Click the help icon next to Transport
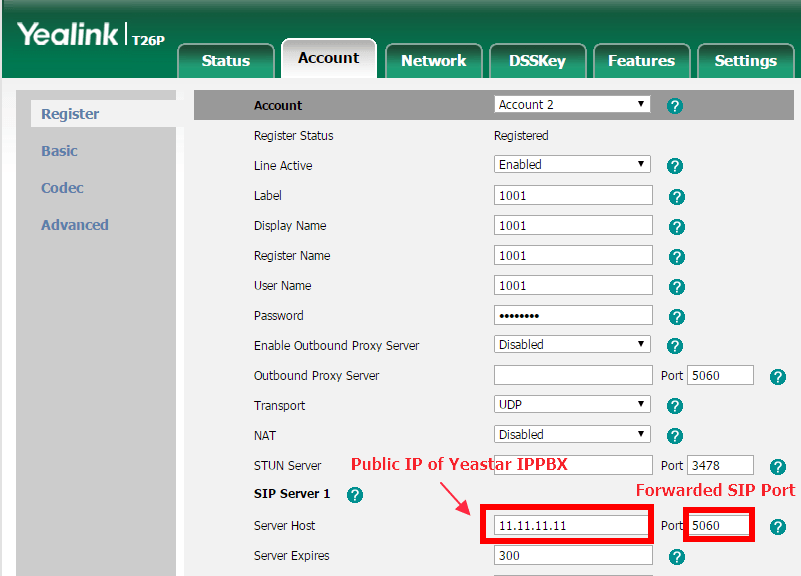 (675, 405)
